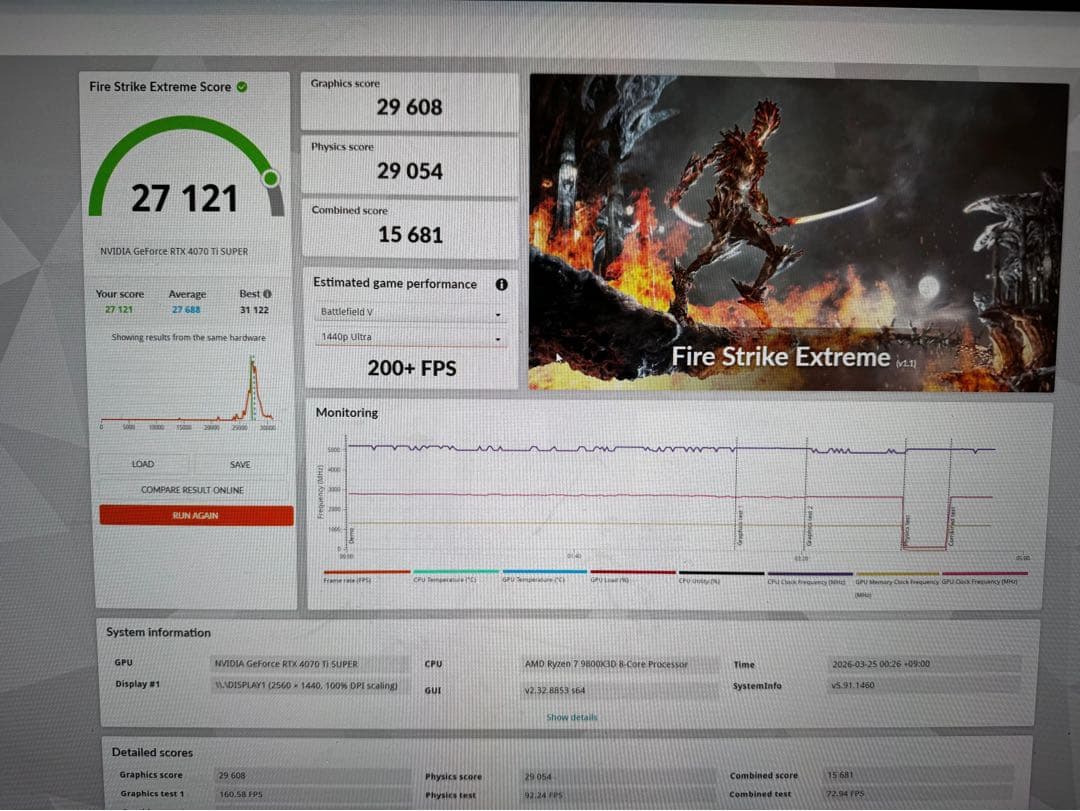The image size is (1080, 811).
Task: Click the Physics test marker in Monitoring graph
Action: (907, 529)
